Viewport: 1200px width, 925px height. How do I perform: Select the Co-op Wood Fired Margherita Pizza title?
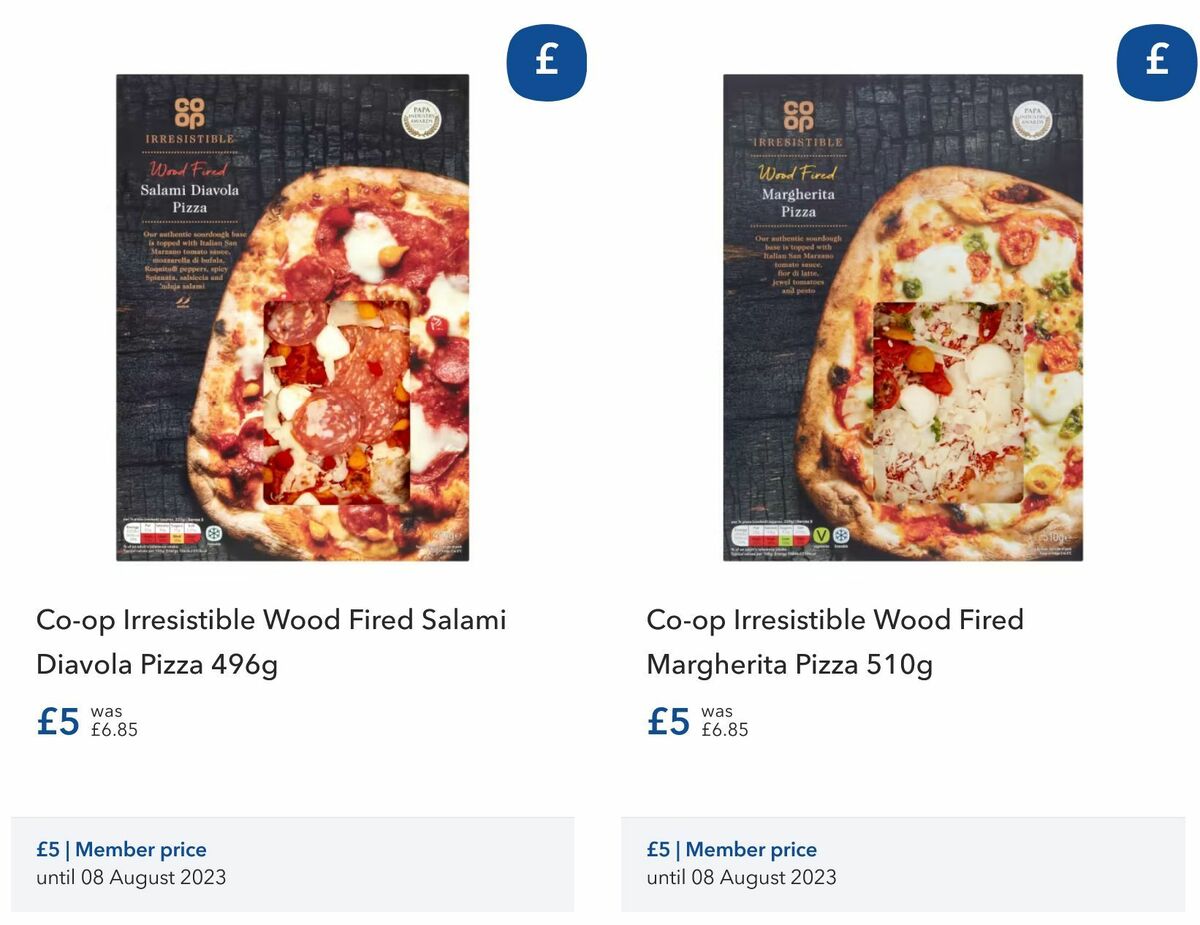pos(835,641)
